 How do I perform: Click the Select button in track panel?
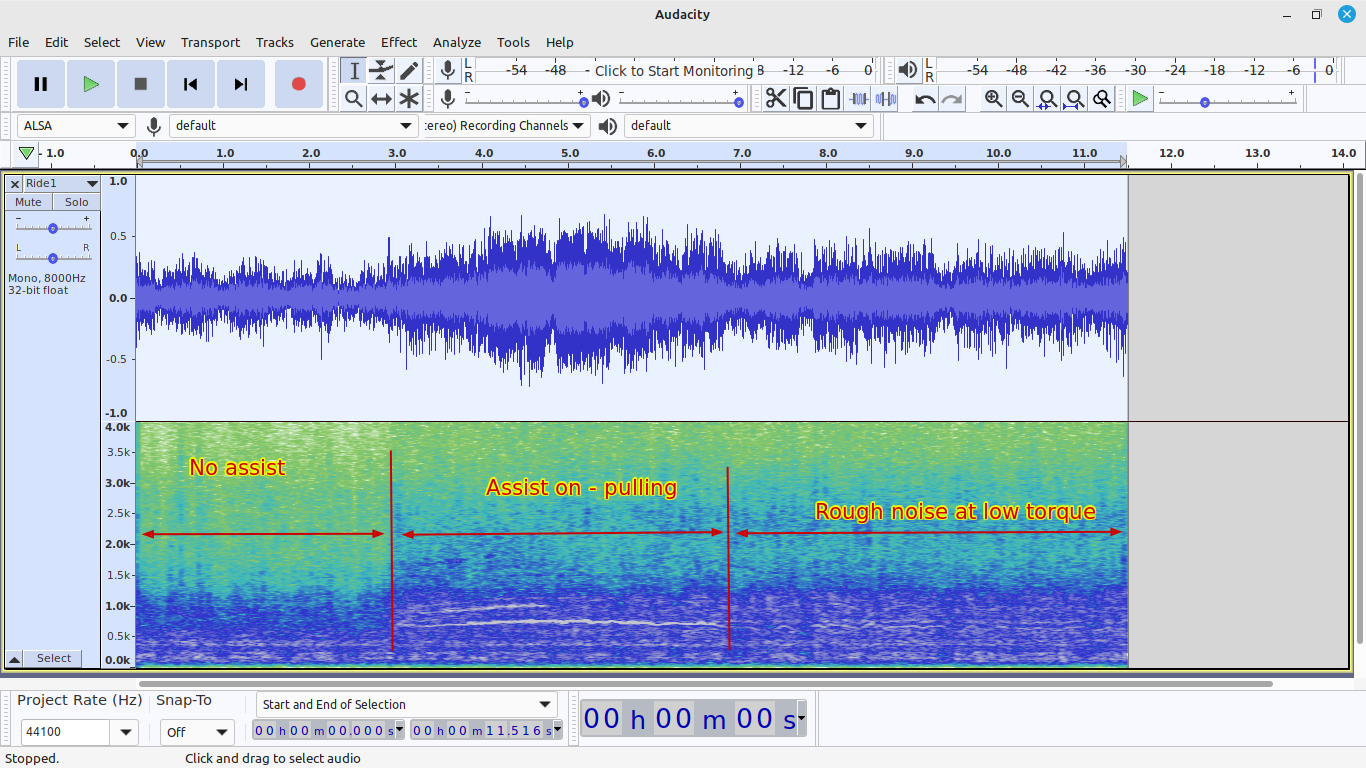click(54, 658)
